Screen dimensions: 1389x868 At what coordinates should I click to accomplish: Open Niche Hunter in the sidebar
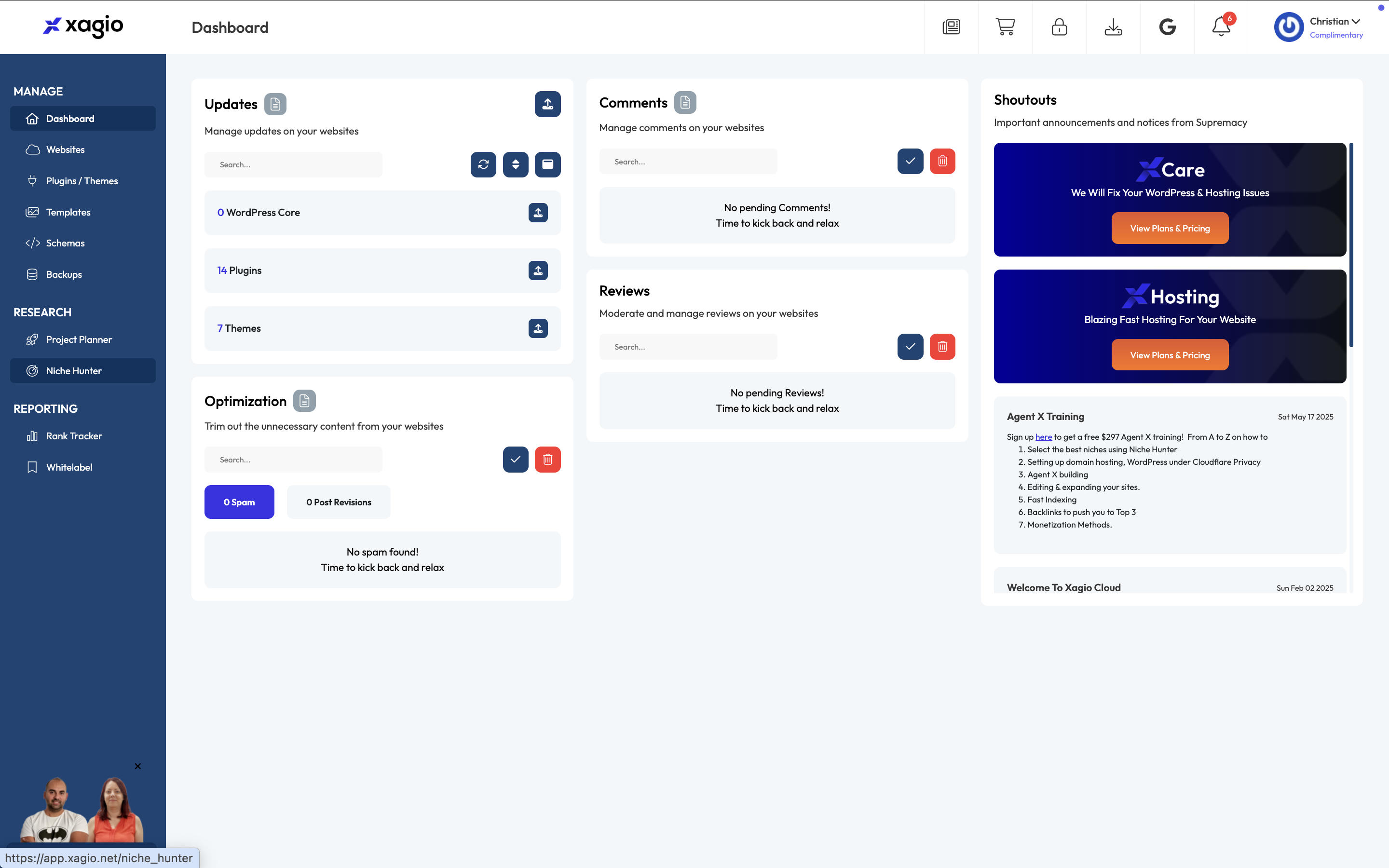(x=82, y=371)
